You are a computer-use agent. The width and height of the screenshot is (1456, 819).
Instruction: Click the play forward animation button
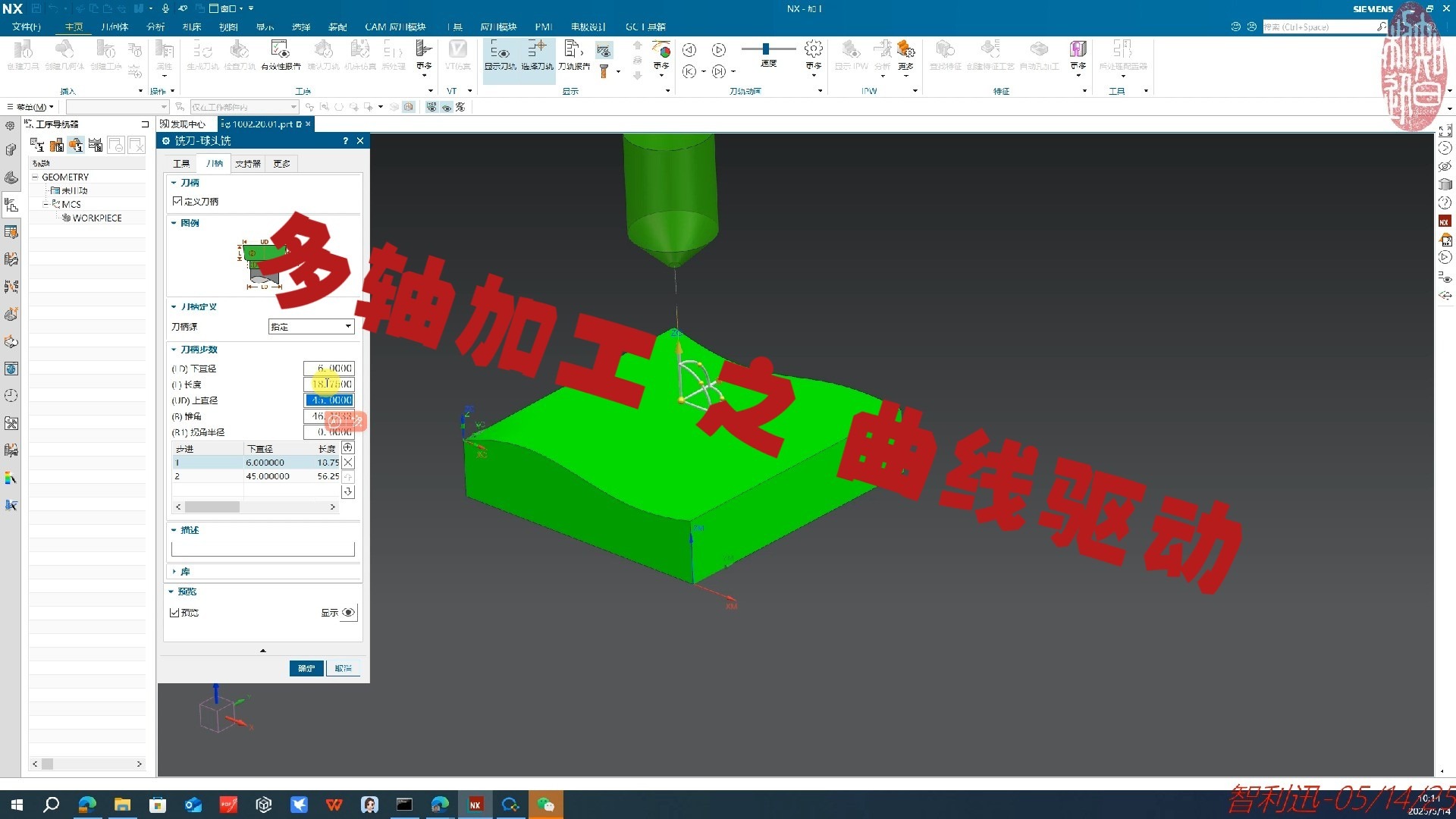click(x=719, y=50)
